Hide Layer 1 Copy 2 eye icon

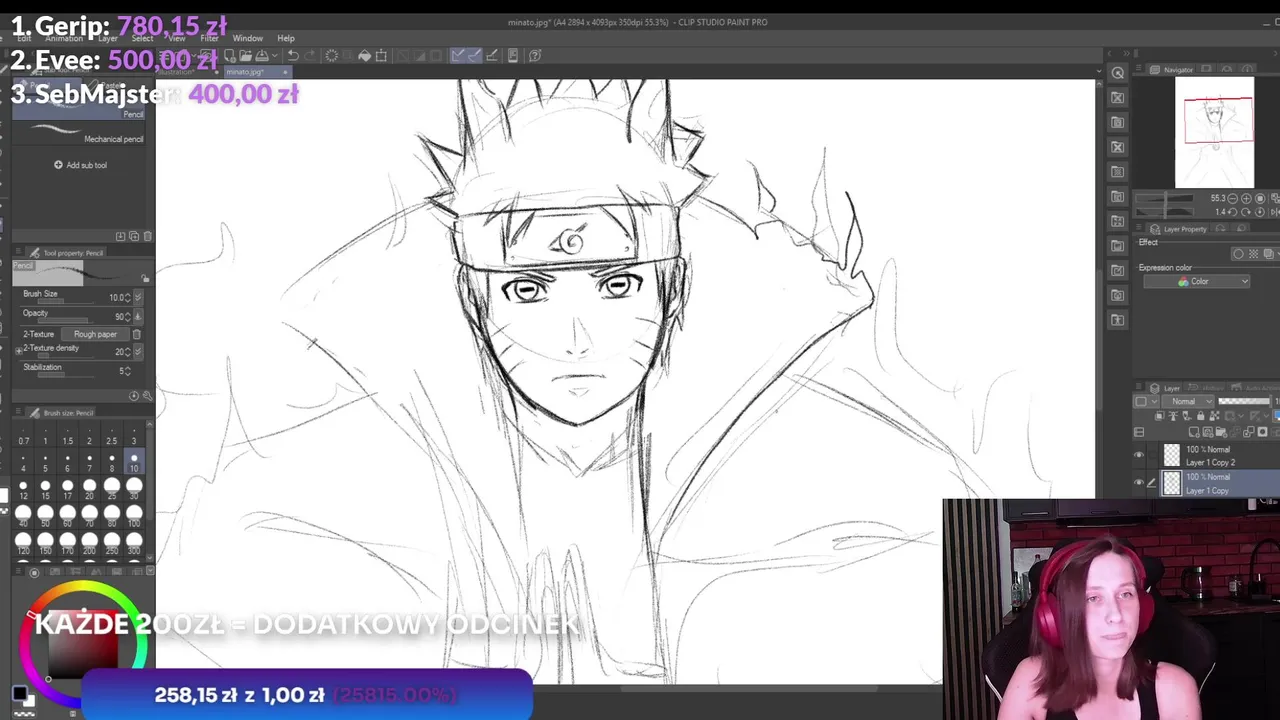point(1139,456)
